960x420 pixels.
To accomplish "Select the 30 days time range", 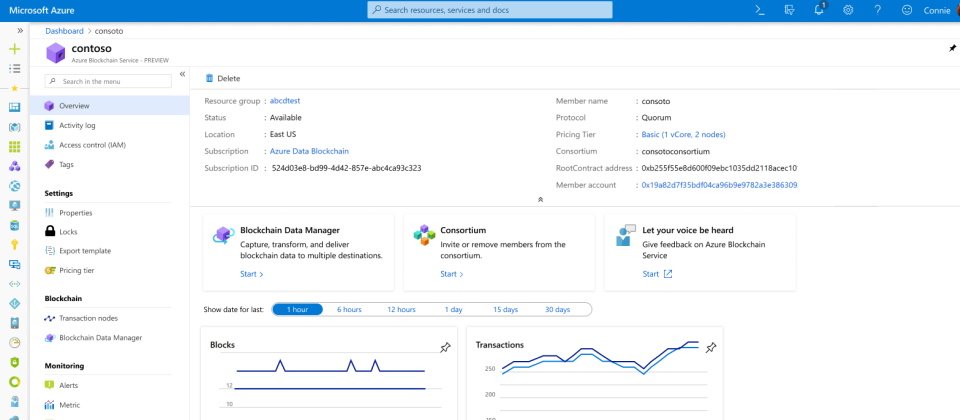I will pyautogui.click(x=557, y=309).
